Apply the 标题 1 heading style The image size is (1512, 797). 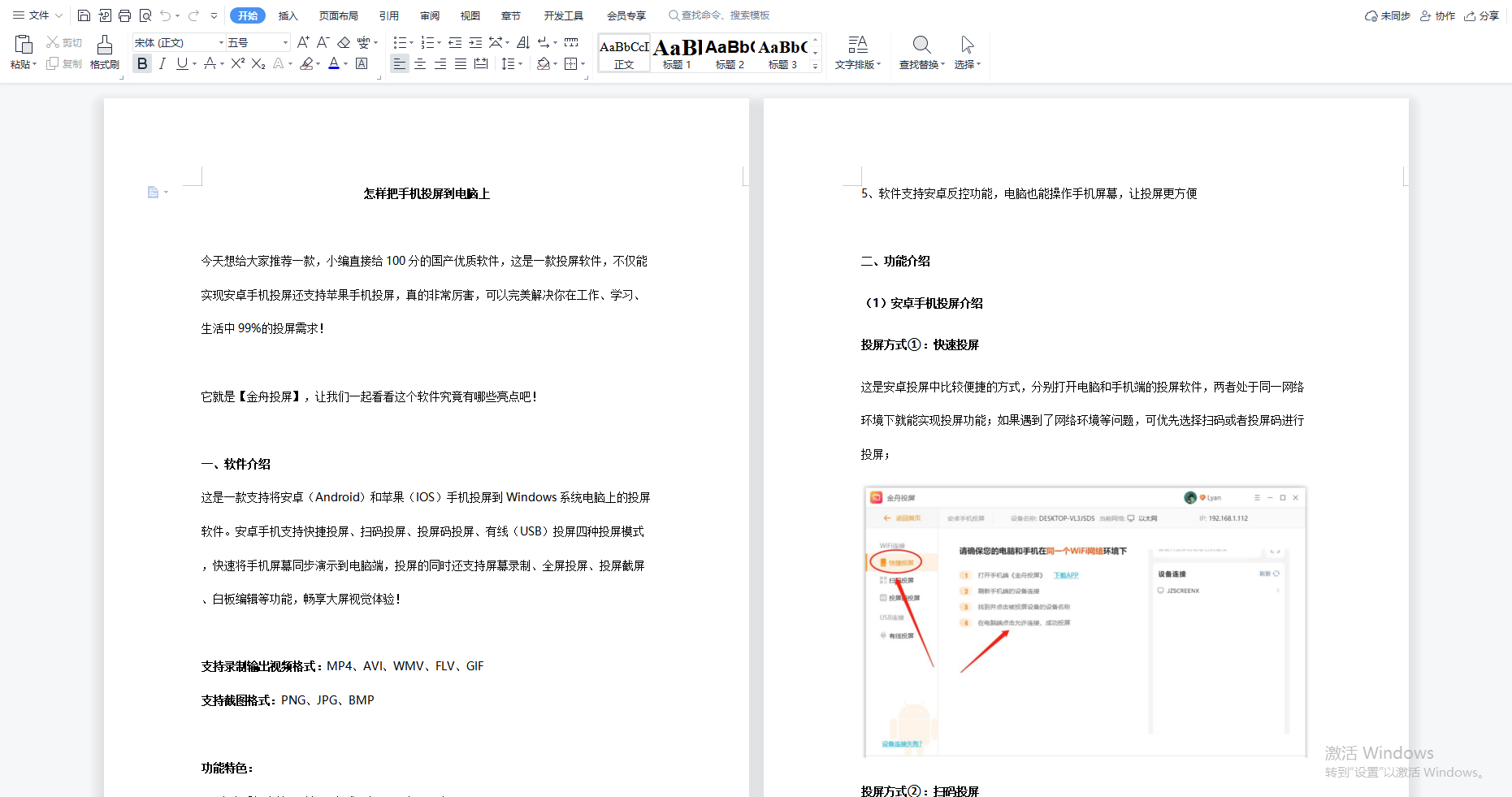pyautogui.click(x=678, y=53)
